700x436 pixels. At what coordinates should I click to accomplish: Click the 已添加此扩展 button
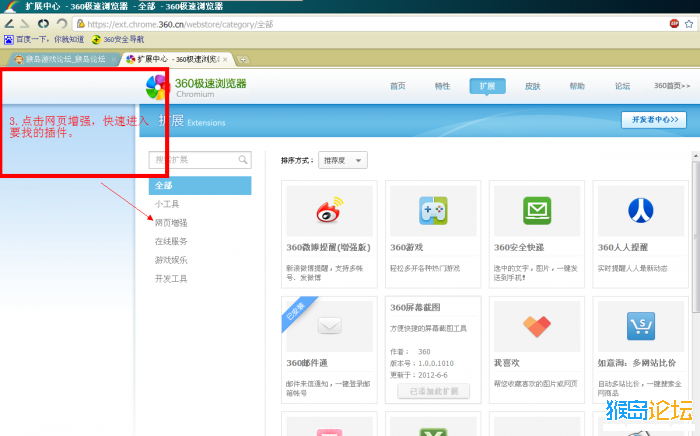pos(433,391)
